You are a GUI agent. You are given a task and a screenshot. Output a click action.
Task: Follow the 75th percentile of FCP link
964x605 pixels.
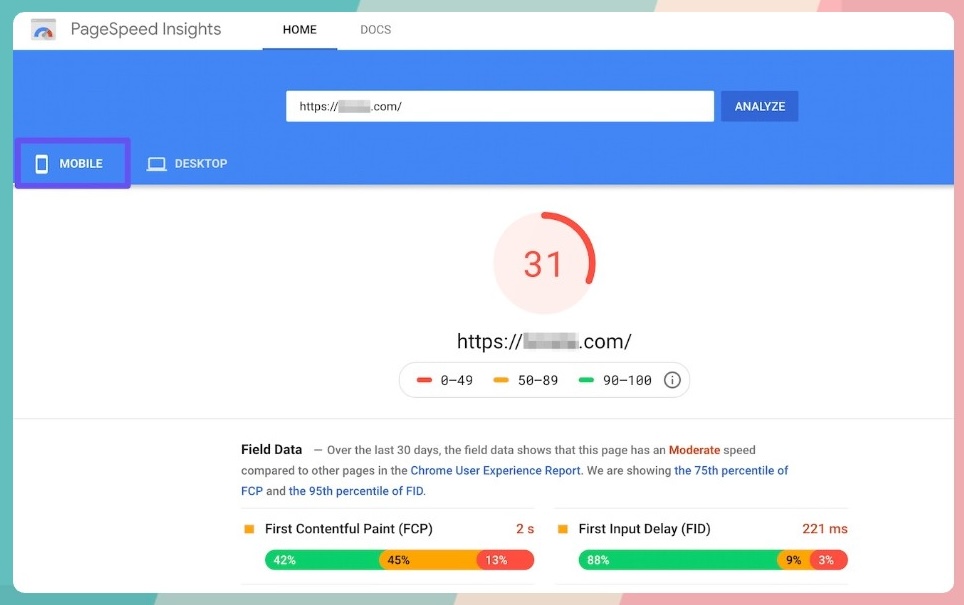pyautogui.click(x=731, y=470)
